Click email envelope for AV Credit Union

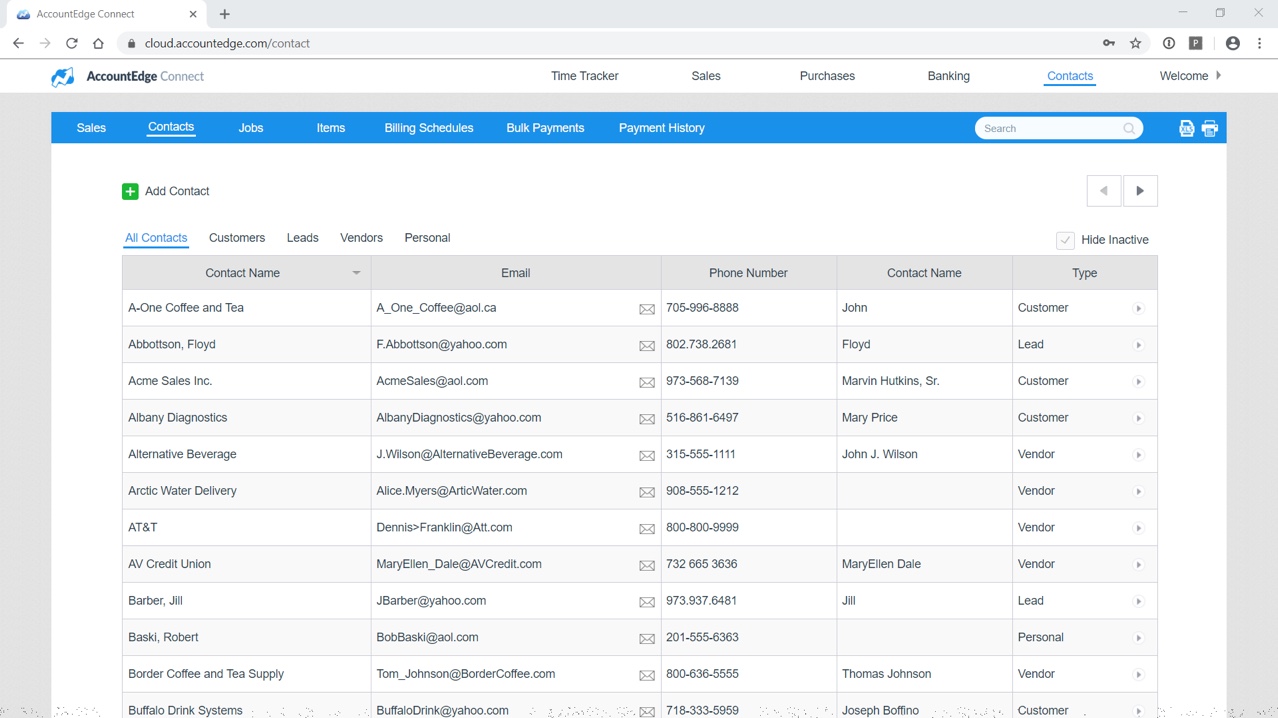tap(647, 565)
